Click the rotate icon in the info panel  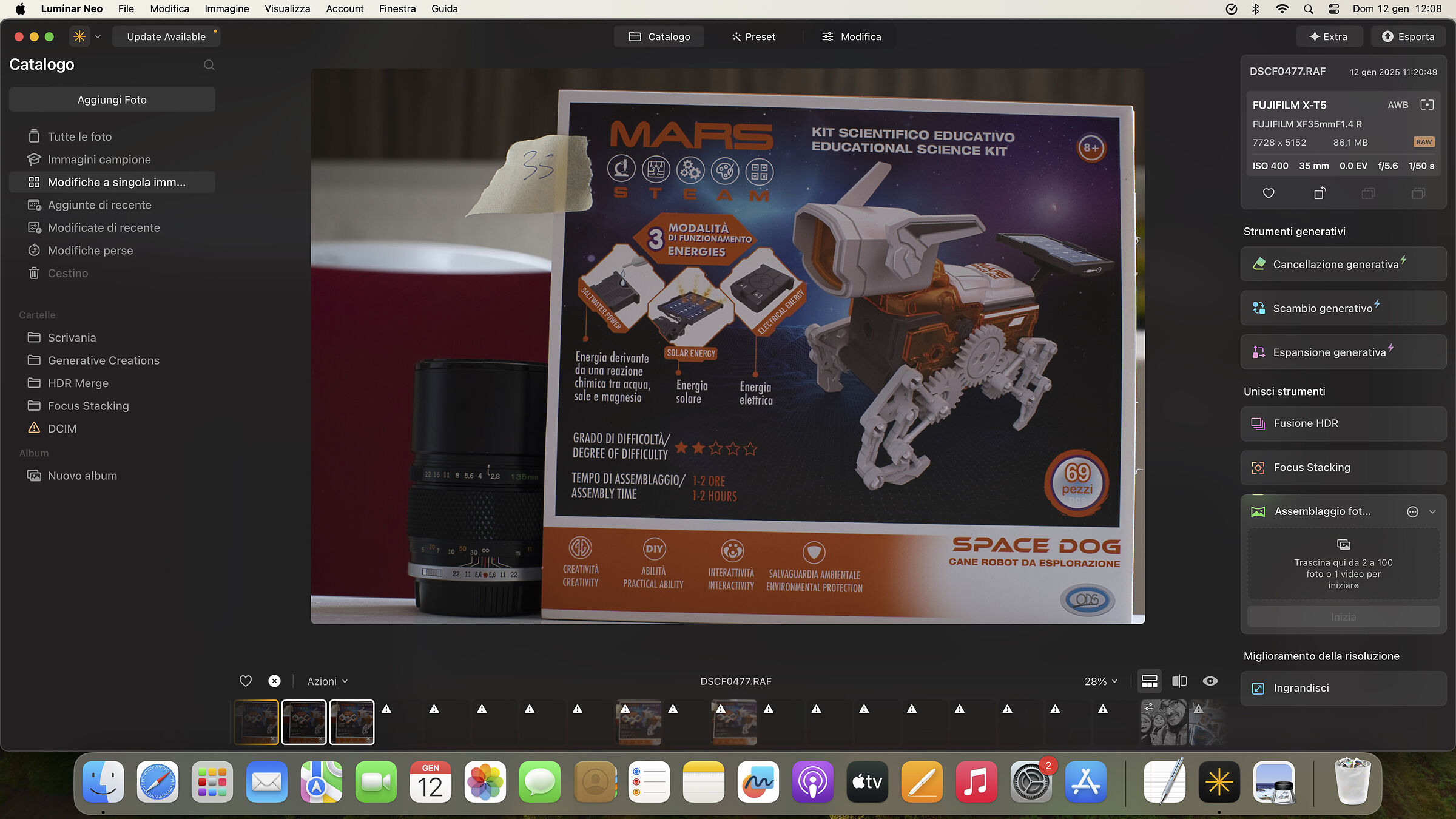click(1319, 193)
